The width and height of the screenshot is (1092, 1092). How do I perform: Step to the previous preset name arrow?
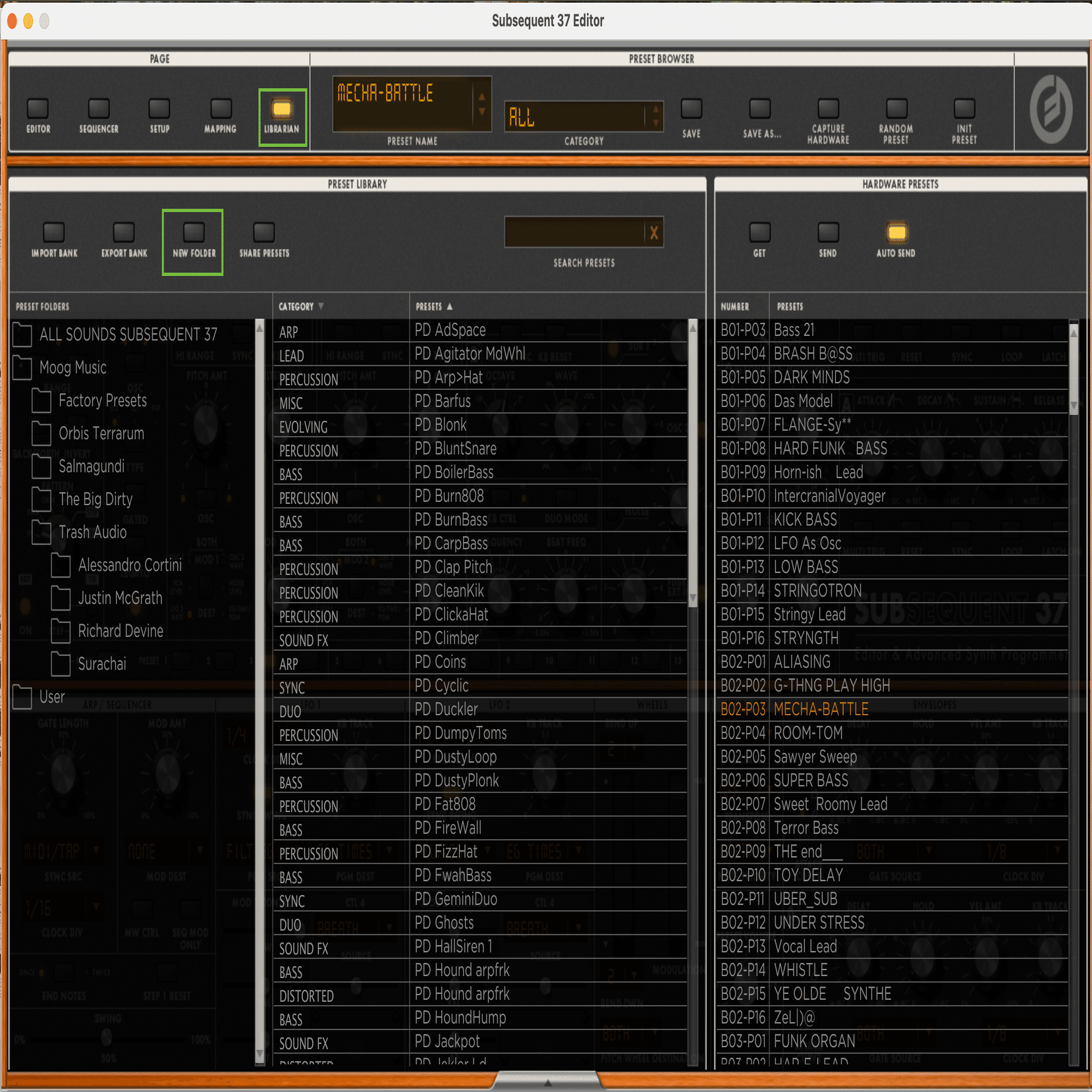[482, 96]
